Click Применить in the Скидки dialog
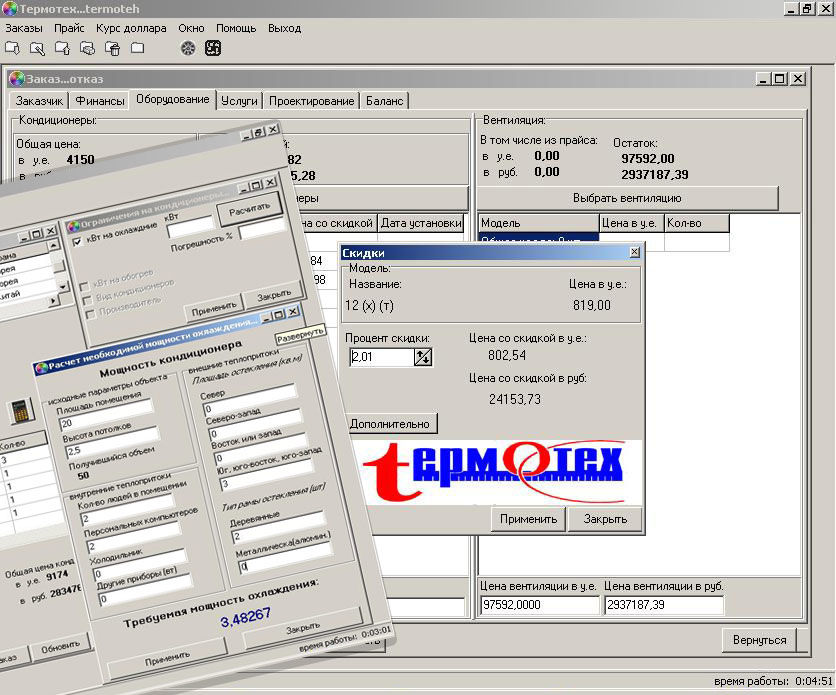The height and width of the screenshot is (695, 836). click(528, 519)
